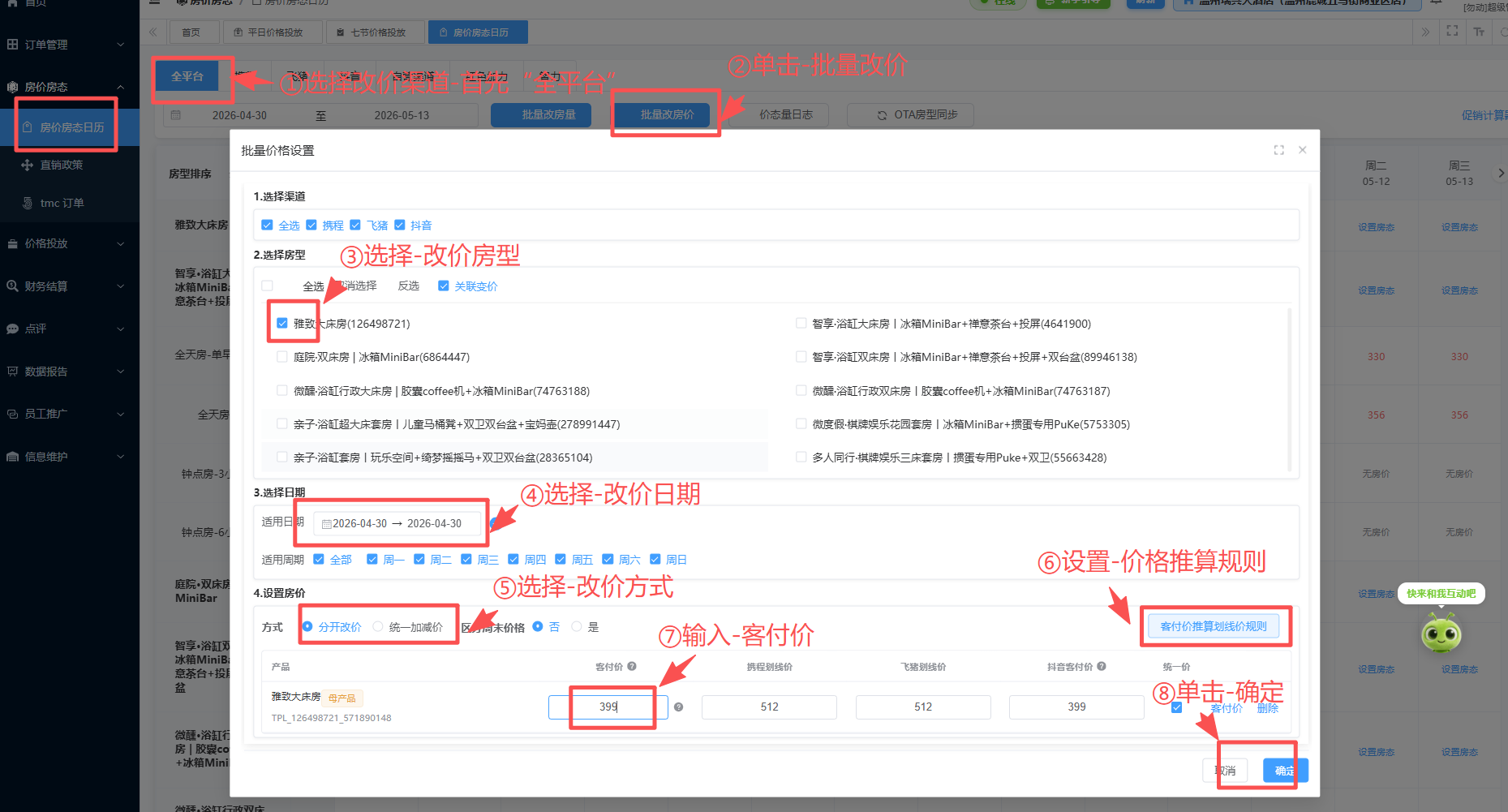
Task: Click 确定 to confirm batch pricing
Action: click(1284, 771)
